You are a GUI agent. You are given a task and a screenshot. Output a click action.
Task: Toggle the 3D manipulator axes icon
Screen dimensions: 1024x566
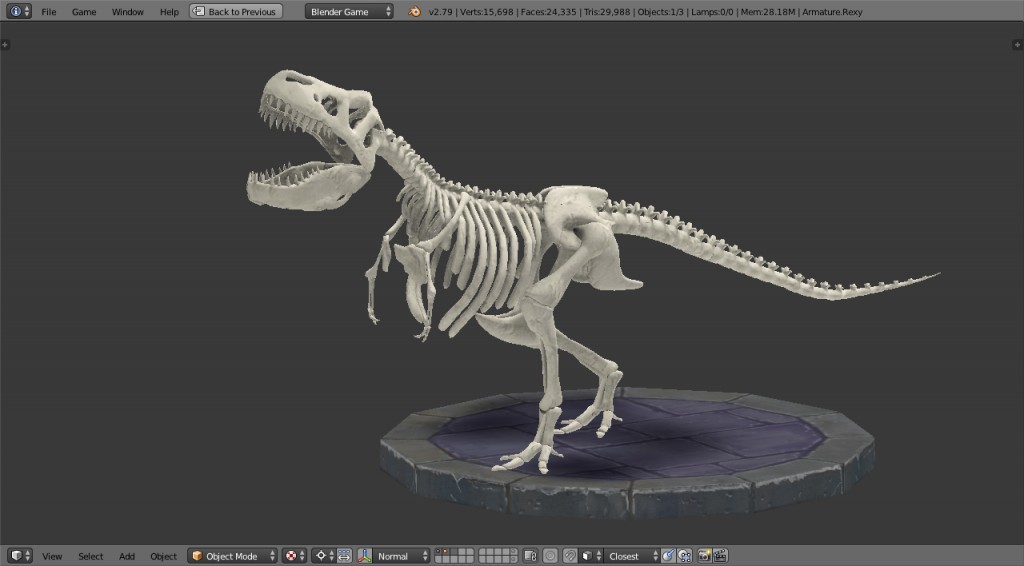click(365, 556)
